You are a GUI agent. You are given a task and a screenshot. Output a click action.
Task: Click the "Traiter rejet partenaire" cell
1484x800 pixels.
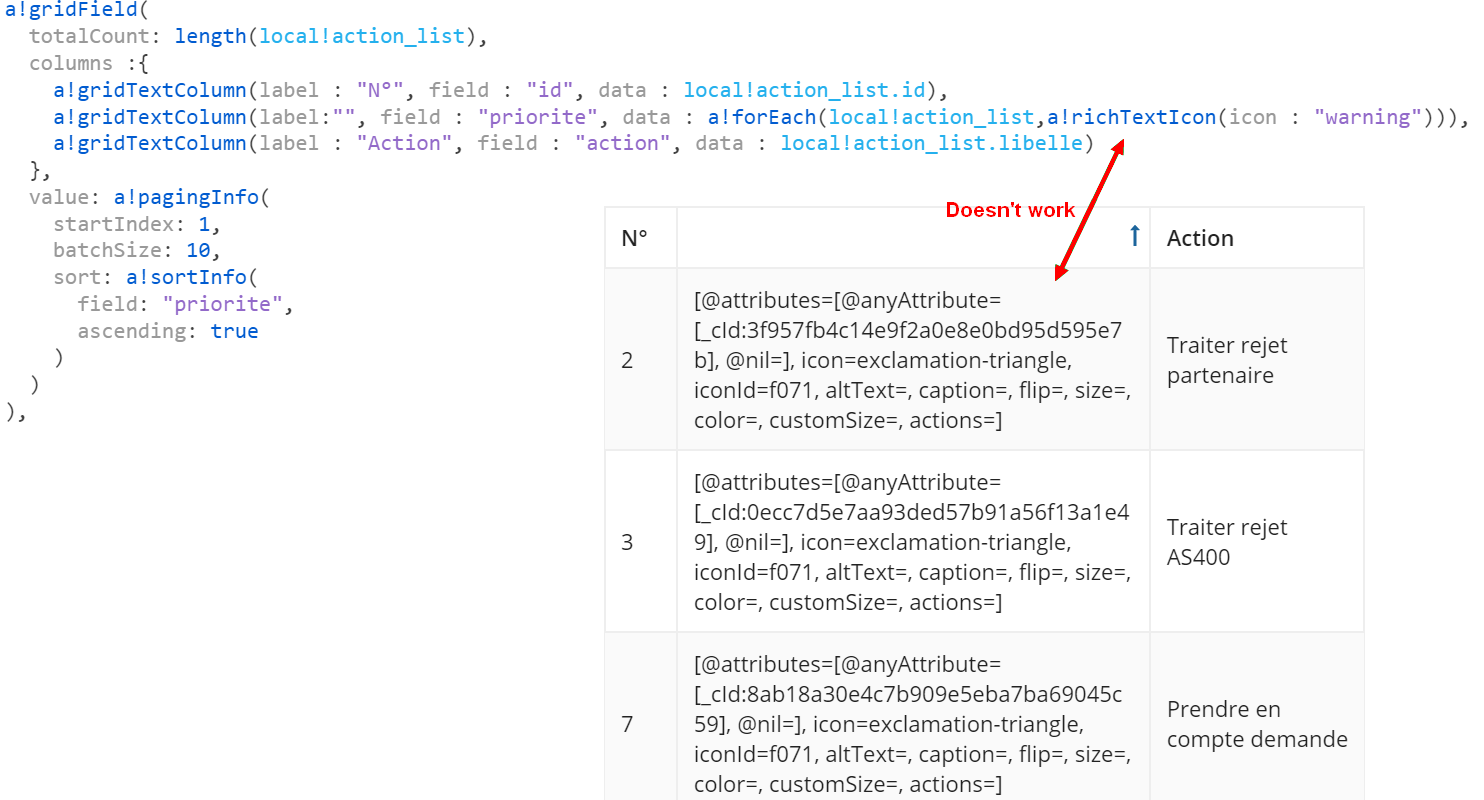1227,360
